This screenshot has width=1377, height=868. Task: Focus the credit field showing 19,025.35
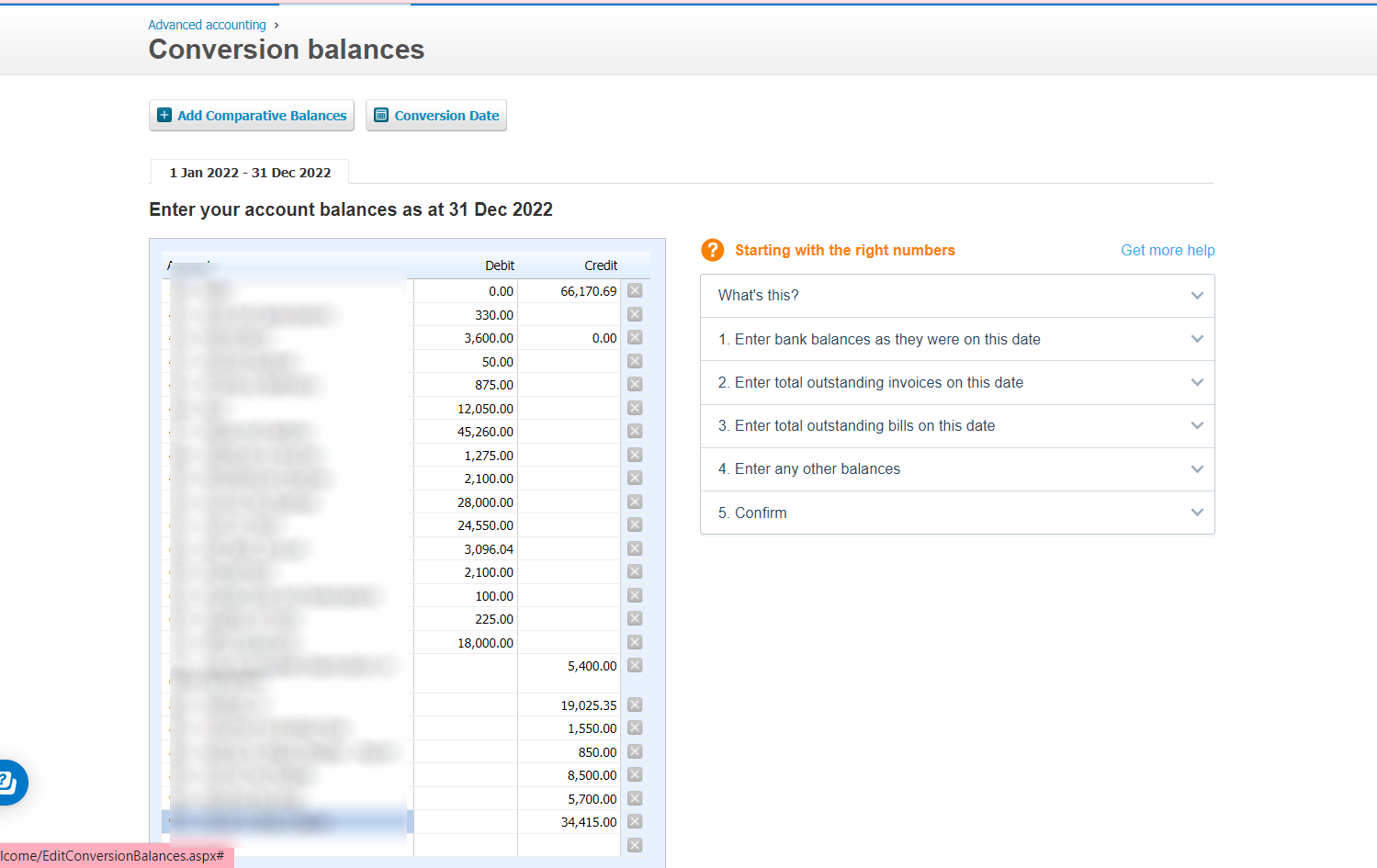tap(570, 705)
